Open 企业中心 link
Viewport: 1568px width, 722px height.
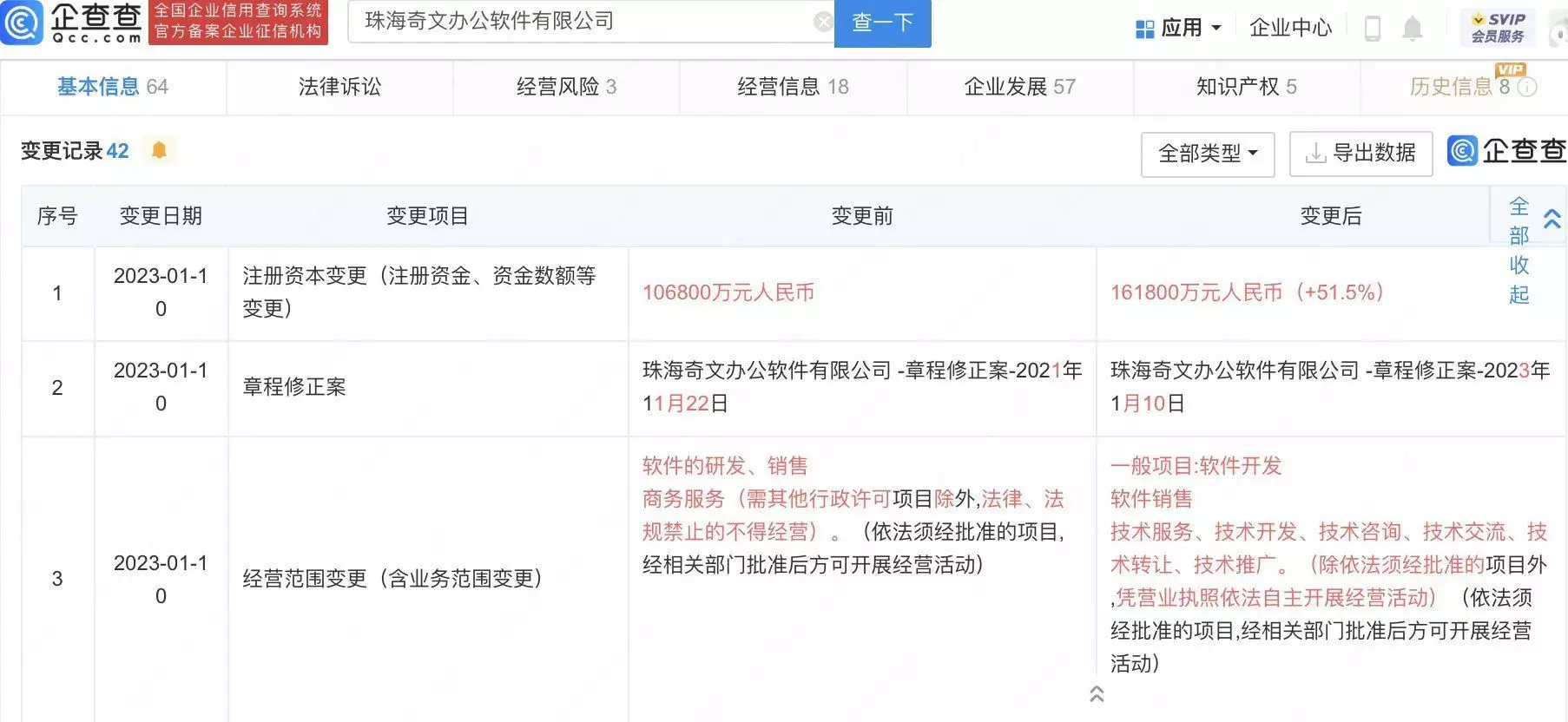pyautogui.click(x=1290, y=29)
